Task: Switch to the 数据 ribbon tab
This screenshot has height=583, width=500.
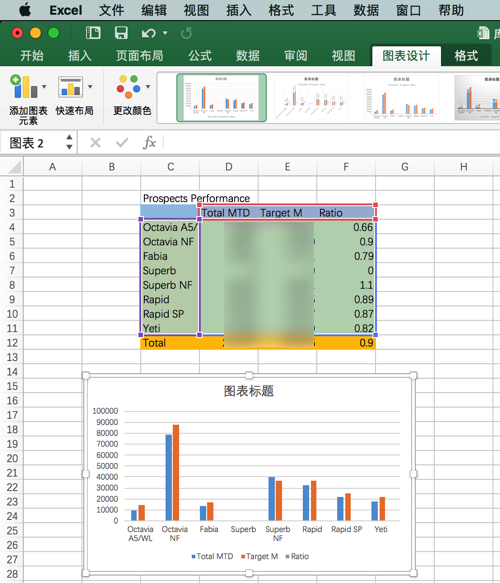Action: 248,56
